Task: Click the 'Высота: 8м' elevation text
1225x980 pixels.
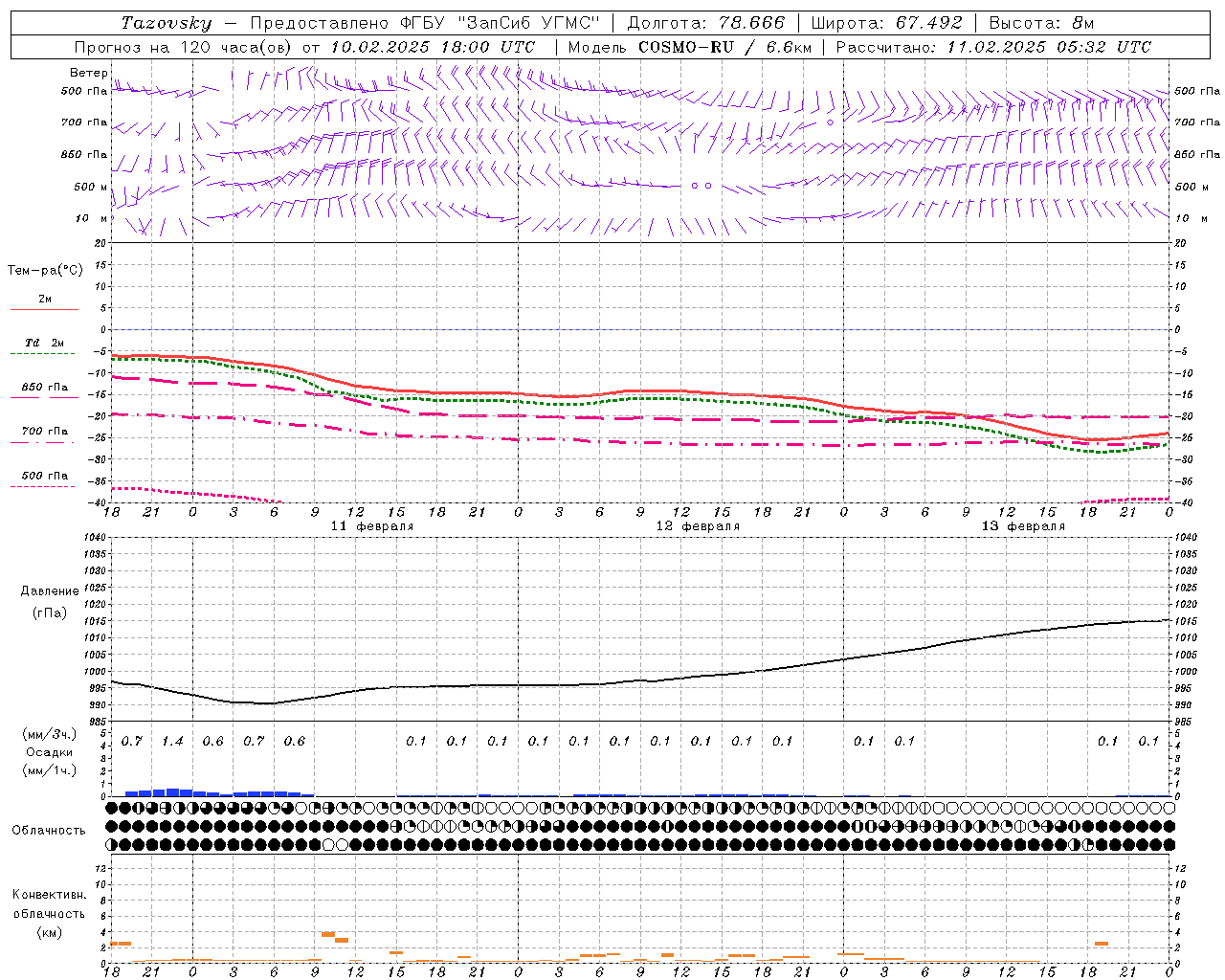Action: [x=1040, y=23]
